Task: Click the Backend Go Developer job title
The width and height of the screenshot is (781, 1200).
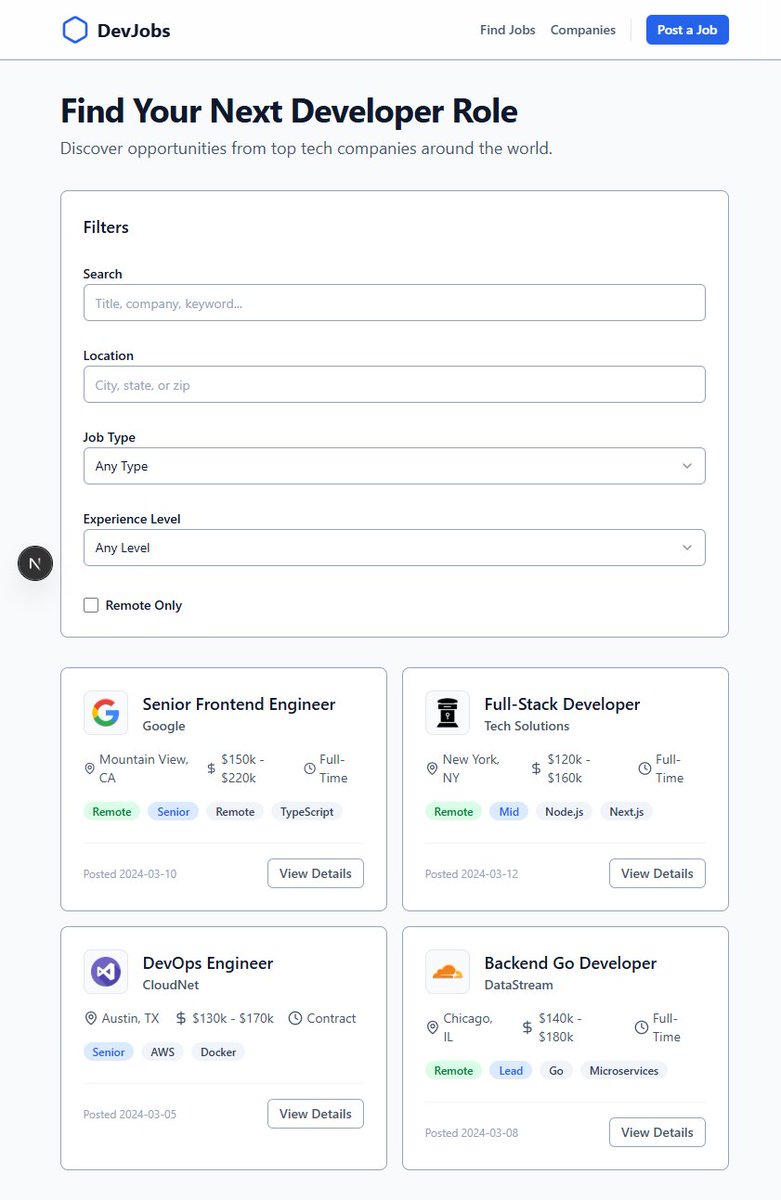Action: click(570, 963)
